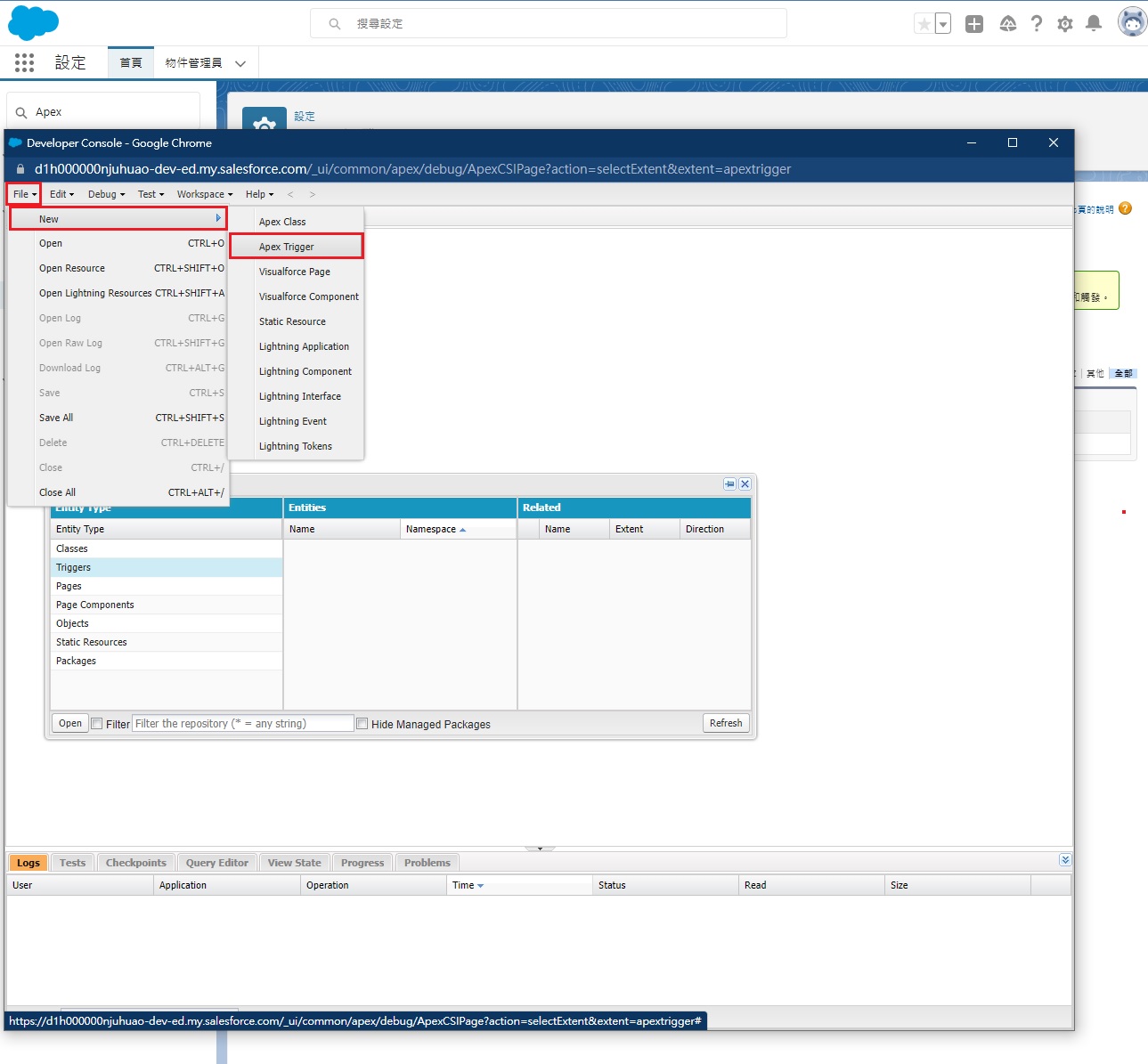Switch to the Query Editor tab

pos(217,863)
